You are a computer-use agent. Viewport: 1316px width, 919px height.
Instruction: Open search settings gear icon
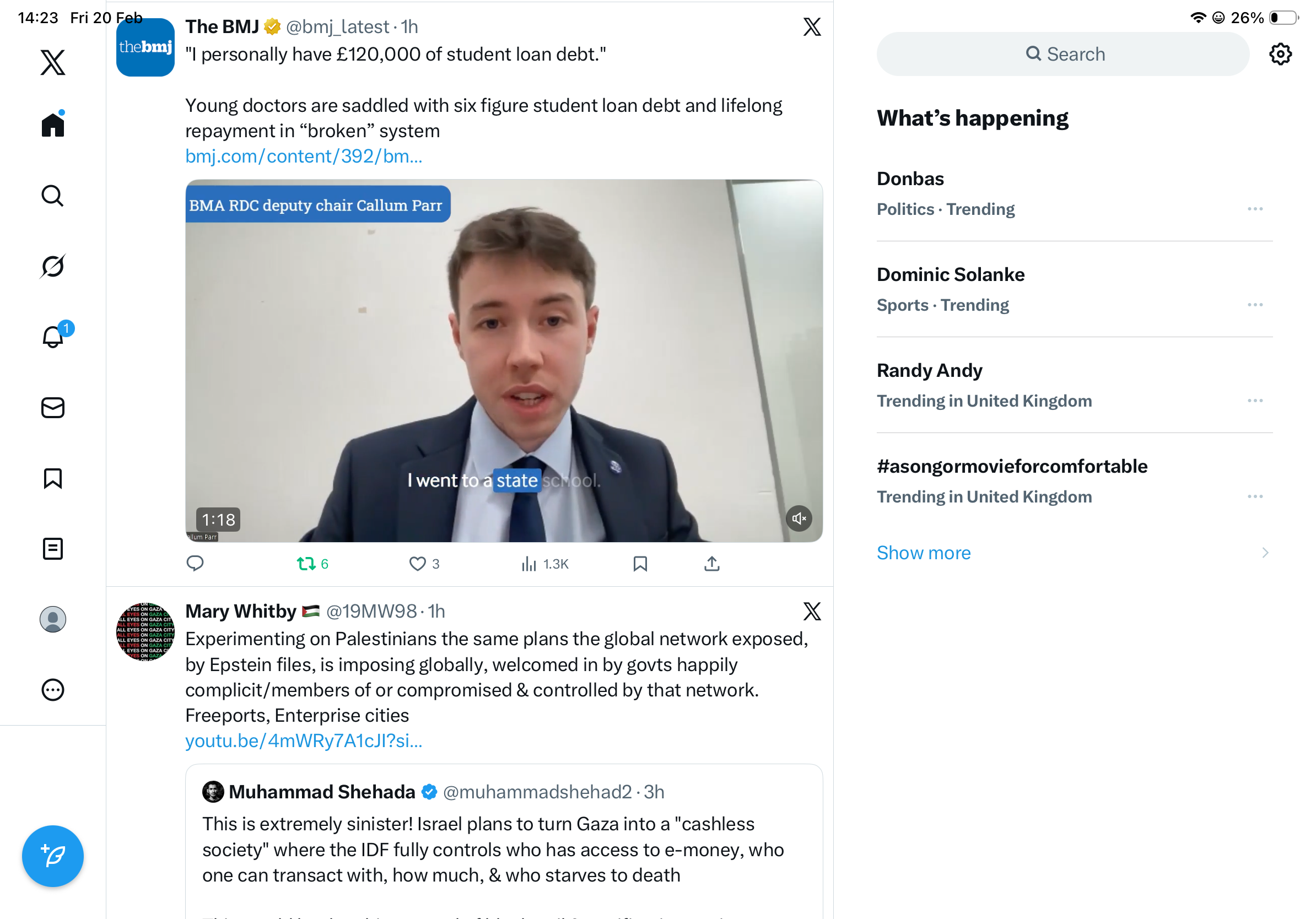[x=1280, y=55]
